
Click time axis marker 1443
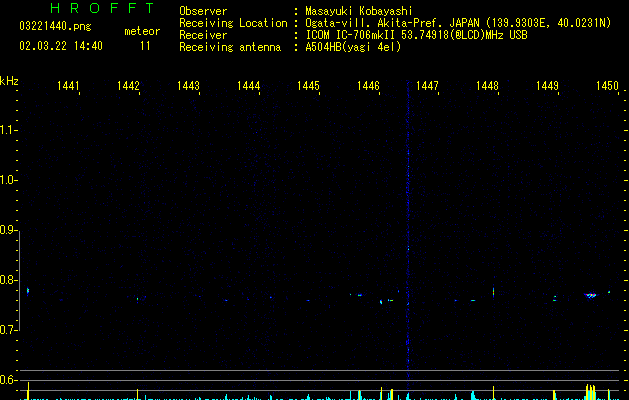188,86
